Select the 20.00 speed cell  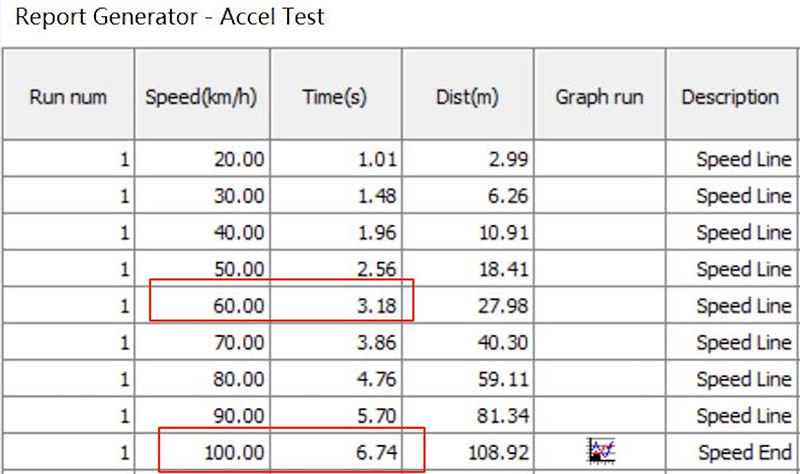[202, 159]
